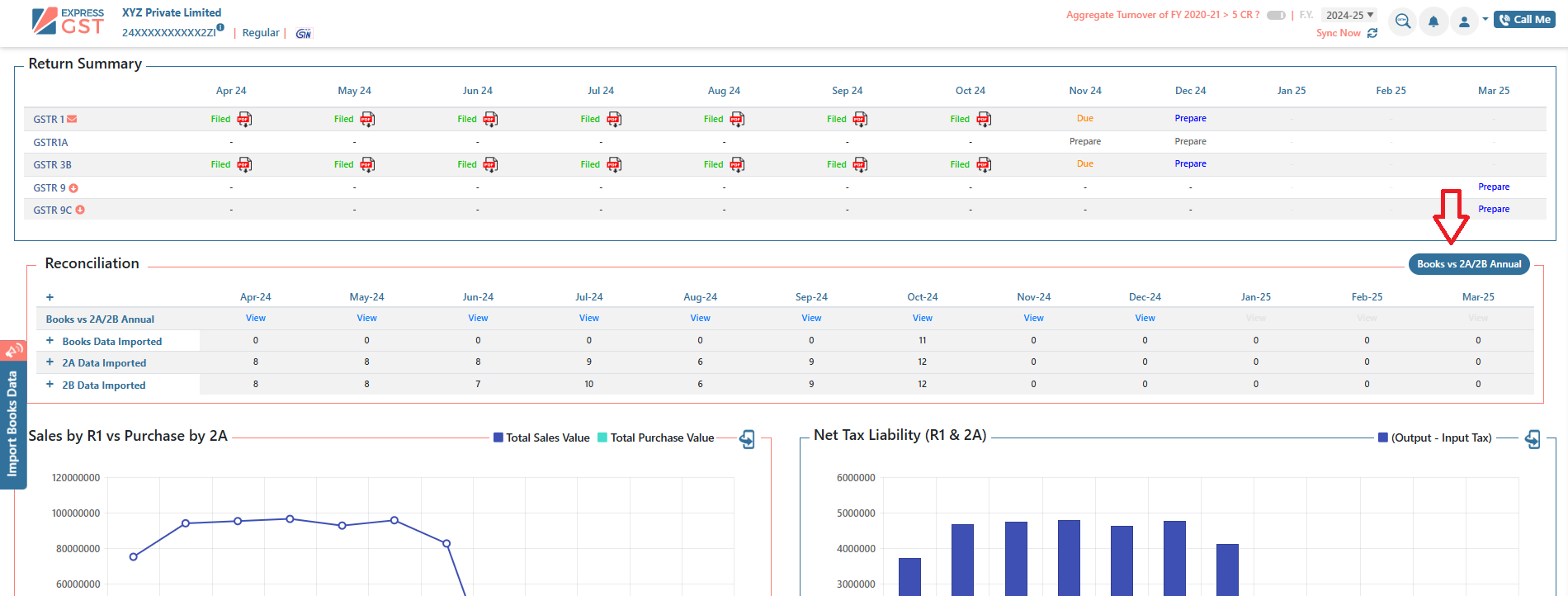Toggle Total Sales Value legend swatch
The width and height of the screenshot is (1568, 596).
(498, 438)
